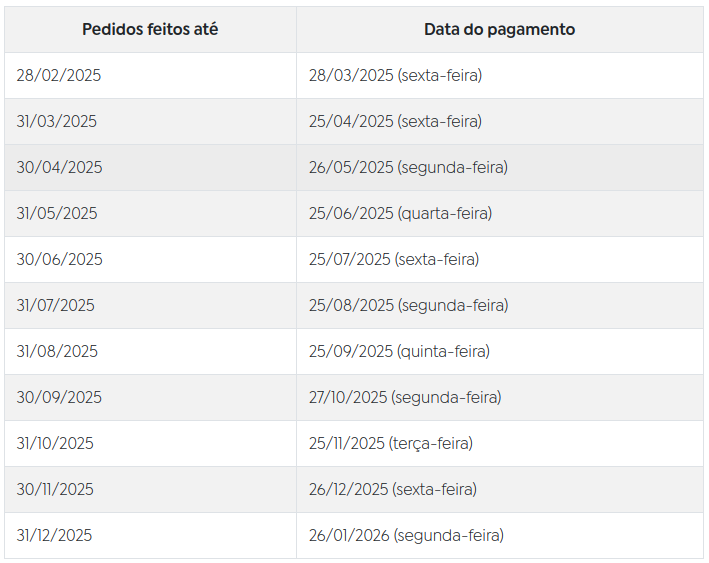Image resolution: width=709 pixels, height=563 pixels.
Task: Select the 28/02/2025 order deadline cell
Action: pyautogui.click(x=59, y=76)
